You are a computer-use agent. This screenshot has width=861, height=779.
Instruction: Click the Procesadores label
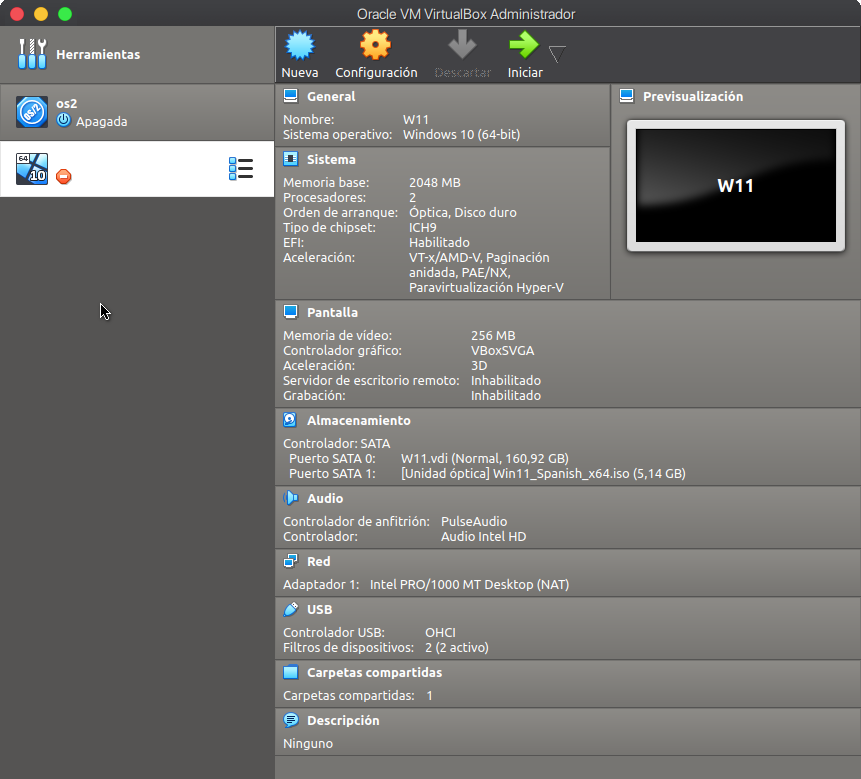pyautogui.click(x=325, y=198)
